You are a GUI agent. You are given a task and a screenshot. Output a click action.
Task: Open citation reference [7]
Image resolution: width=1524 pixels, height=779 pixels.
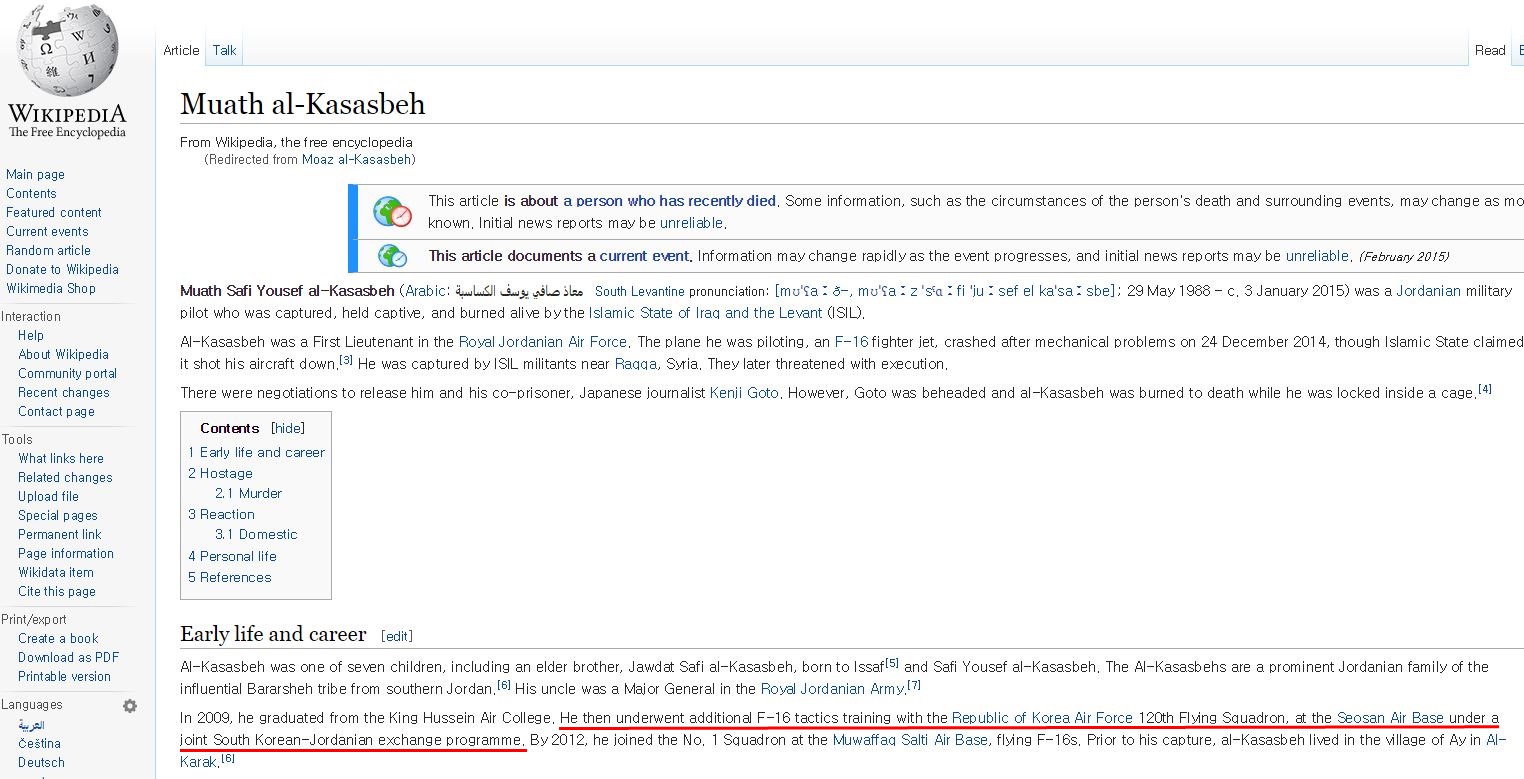coord(914,685)
